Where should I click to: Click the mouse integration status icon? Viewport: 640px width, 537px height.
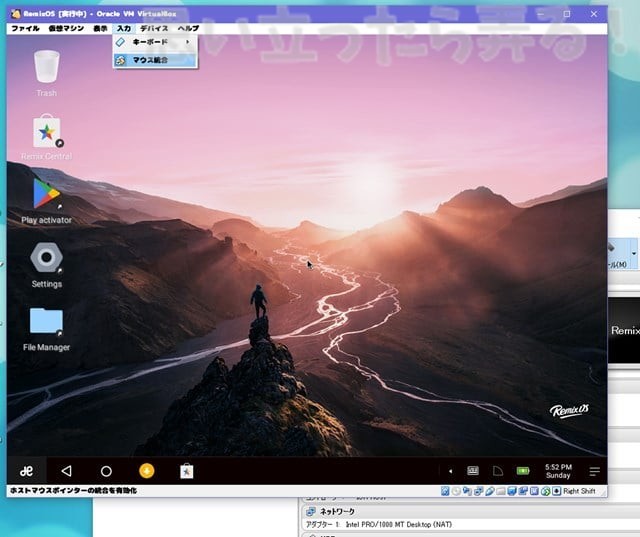546,491
